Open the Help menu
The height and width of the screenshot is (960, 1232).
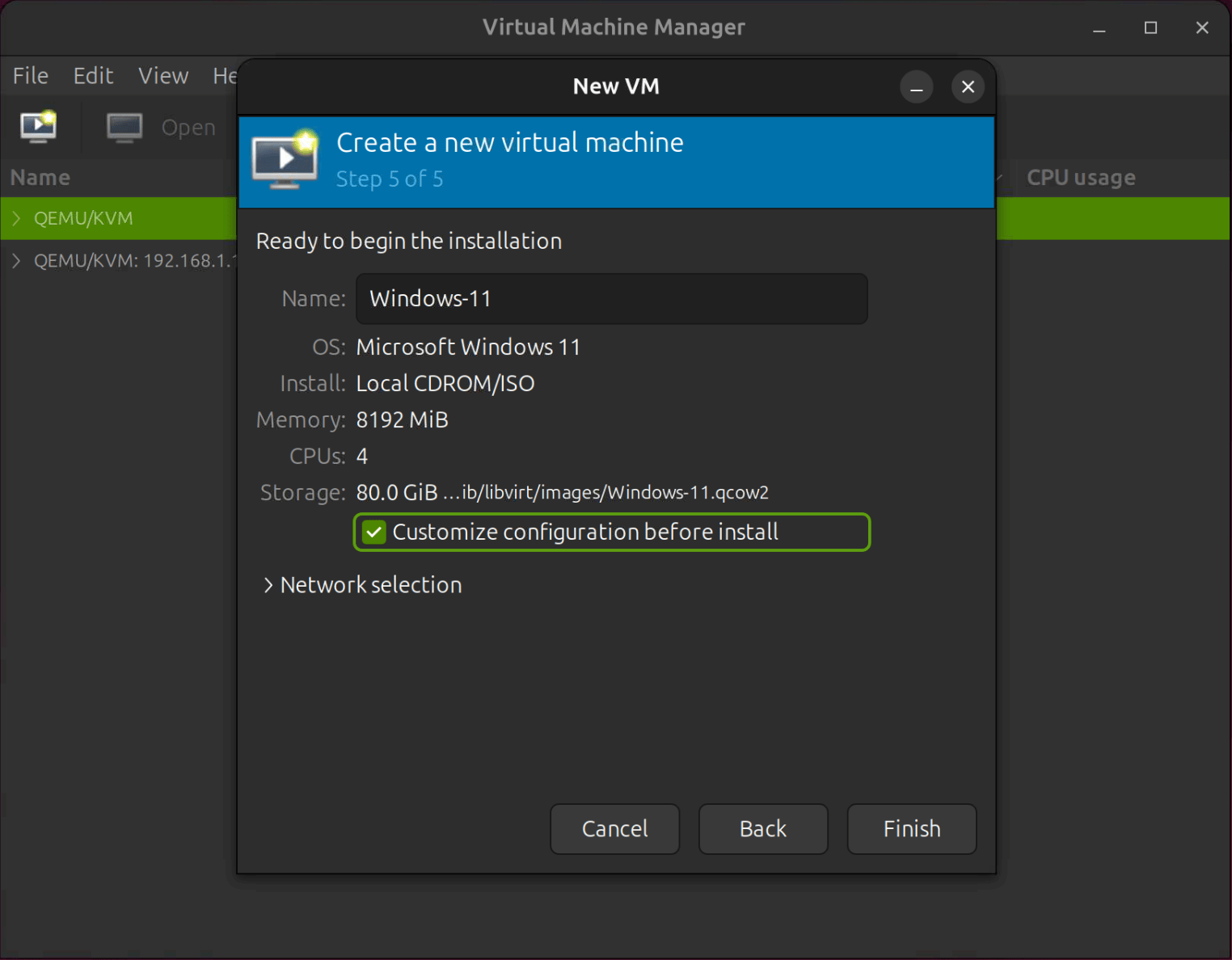pos(225,75)
